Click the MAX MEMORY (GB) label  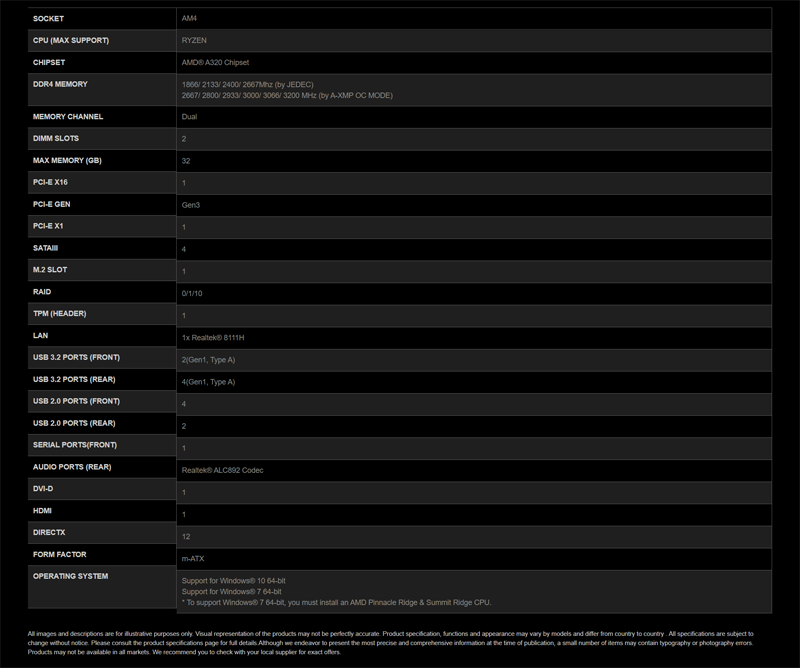tap(68, 160)
